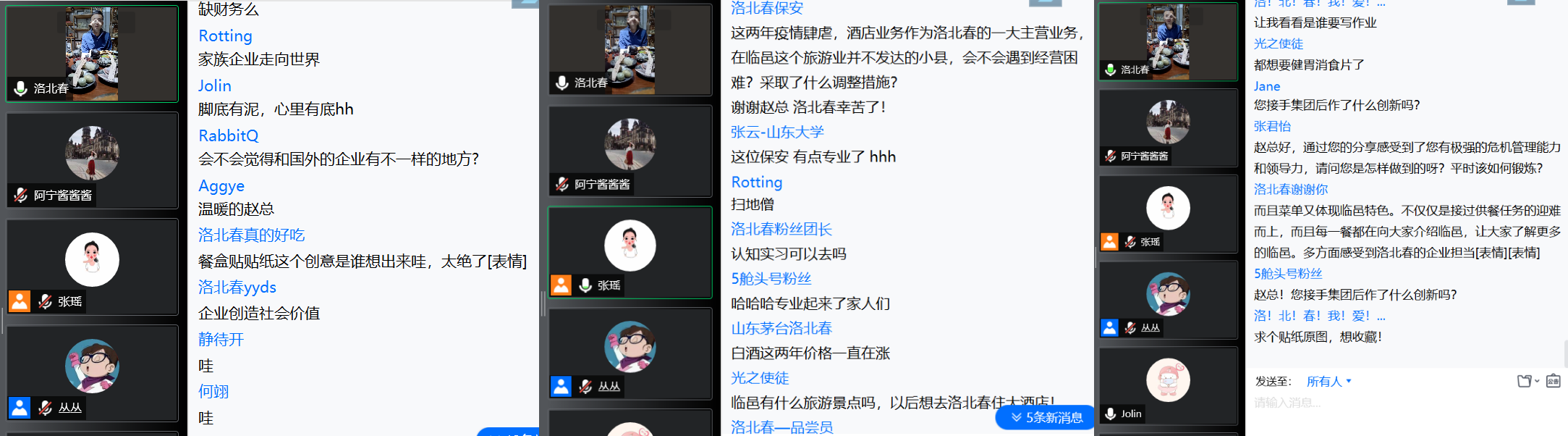
Task: Open sender 张君怡's name in chat
Action: [x=1272, y=126]
